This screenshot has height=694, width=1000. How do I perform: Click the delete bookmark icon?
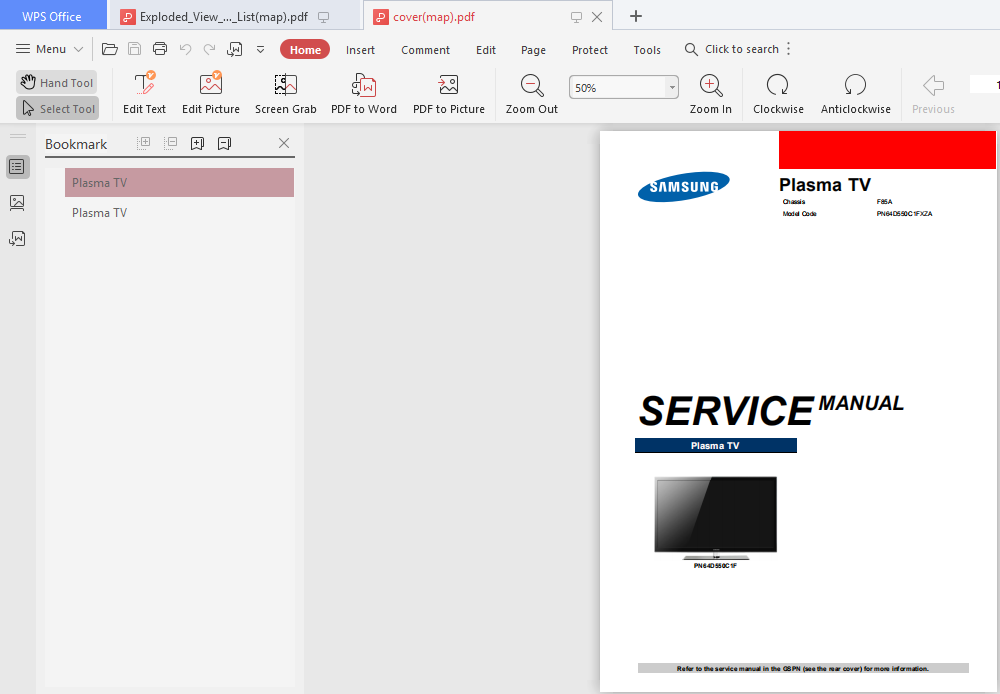[x=224, y=144]
